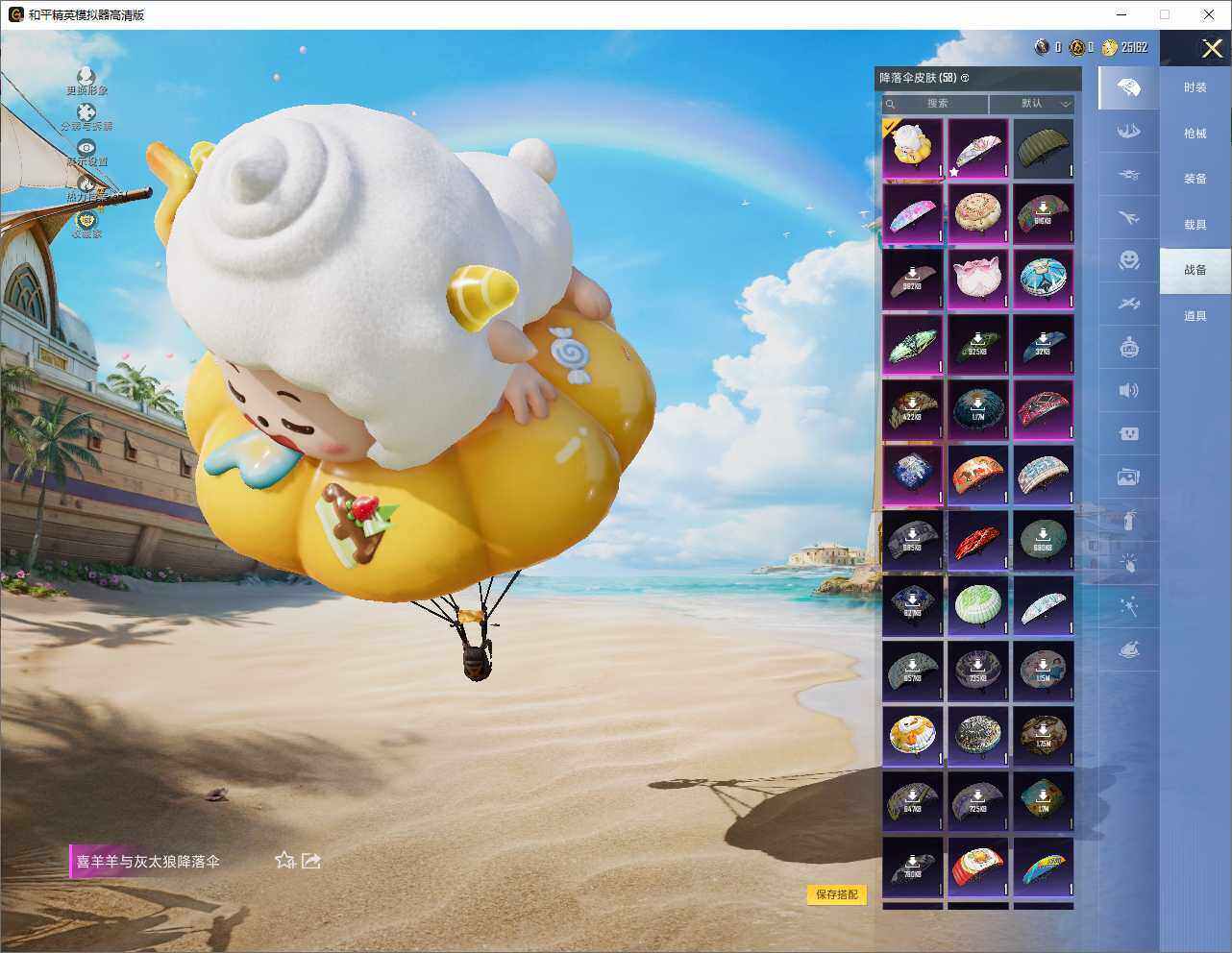Viewport: 1232px width, 953px height.
Task: Share the parachute using the arrow icon
Action: tap(311, 860)
